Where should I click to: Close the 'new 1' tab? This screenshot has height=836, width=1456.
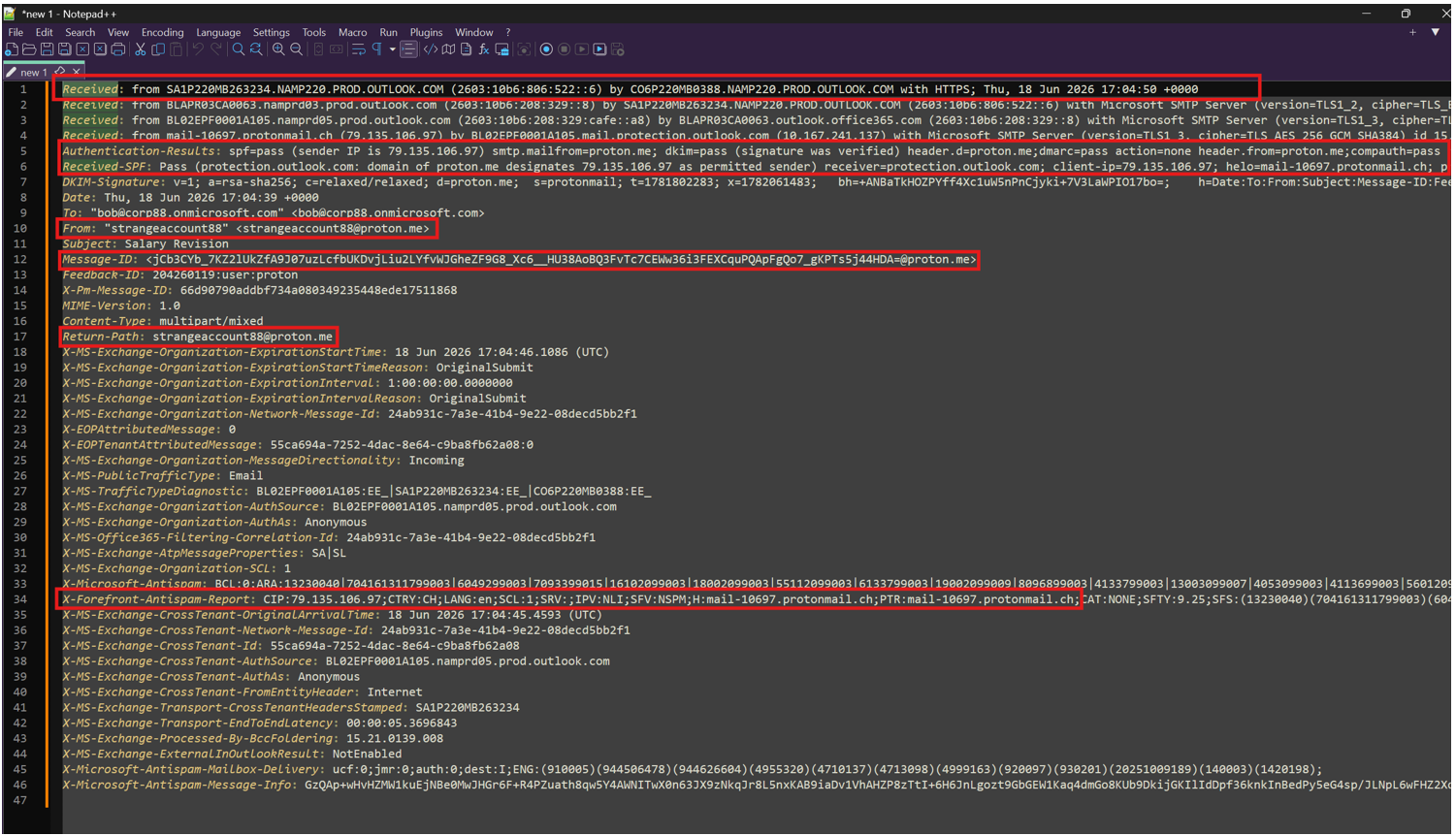tap(76, 72)
